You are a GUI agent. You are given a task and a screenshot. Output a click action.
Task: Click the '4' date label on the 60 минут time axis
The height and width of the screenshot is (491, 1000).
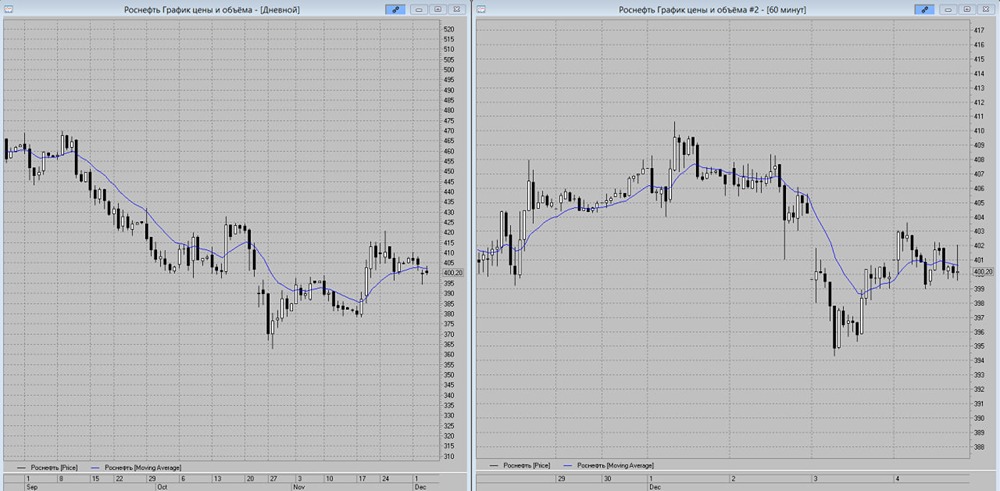pos(897,478)
